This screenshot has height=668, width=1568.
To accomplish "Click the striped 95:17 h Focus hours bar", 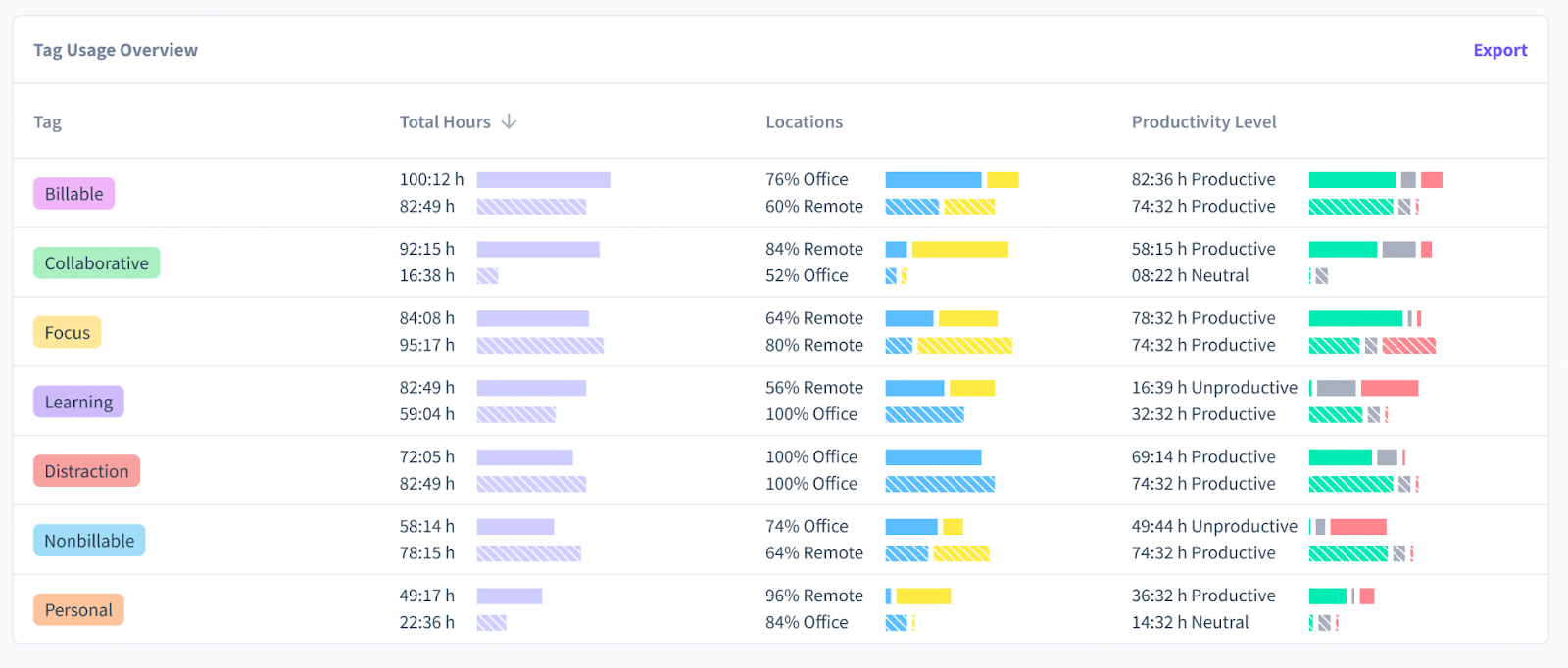I will pos(540,346).
